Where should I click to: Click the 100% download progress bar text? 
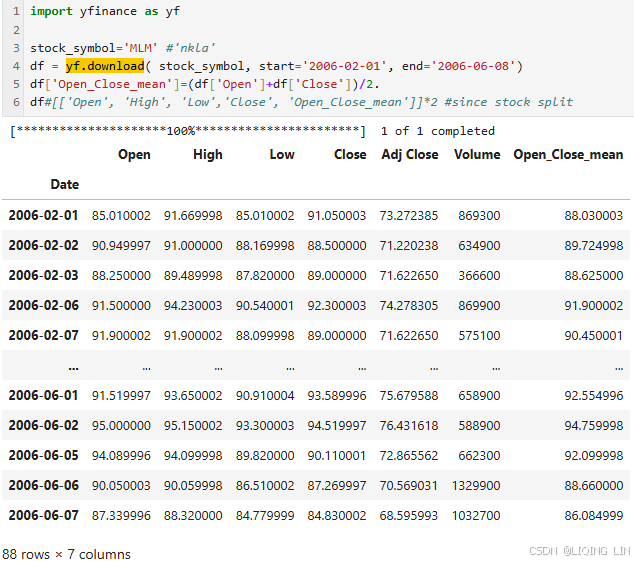tap(188, 131)
